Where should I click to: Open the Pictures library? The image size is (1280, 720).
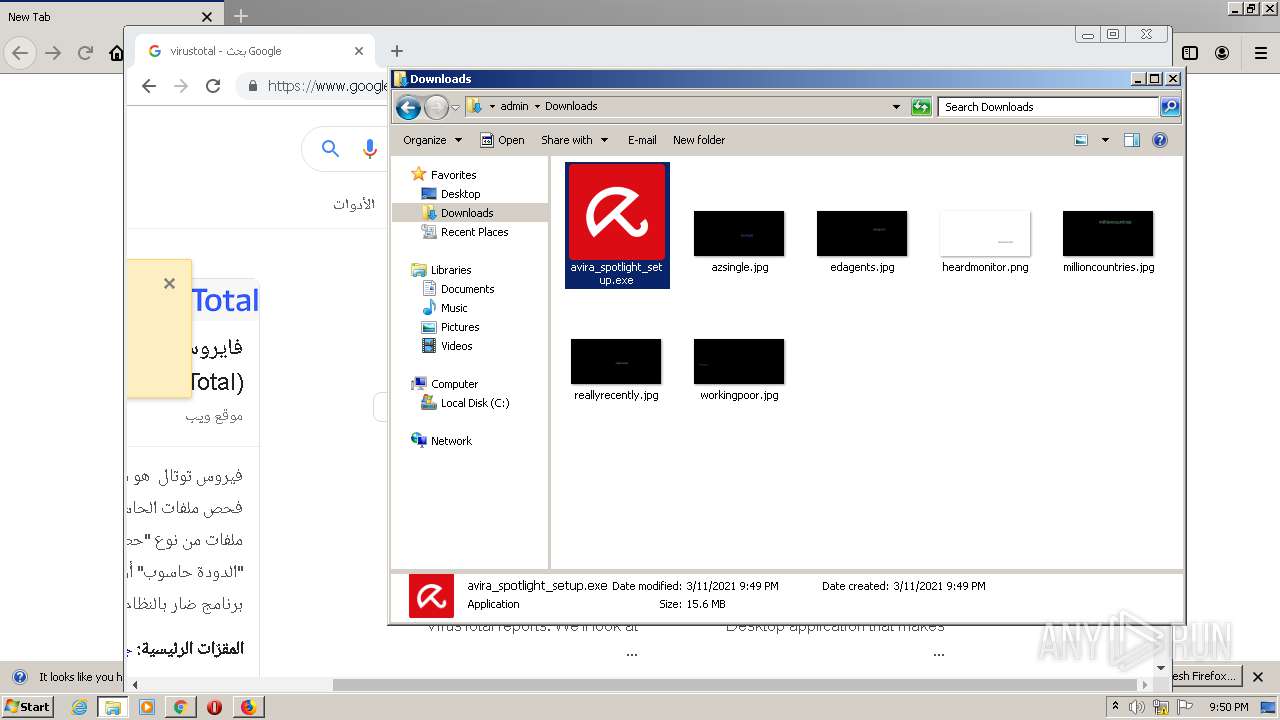[x=460, y=327]
